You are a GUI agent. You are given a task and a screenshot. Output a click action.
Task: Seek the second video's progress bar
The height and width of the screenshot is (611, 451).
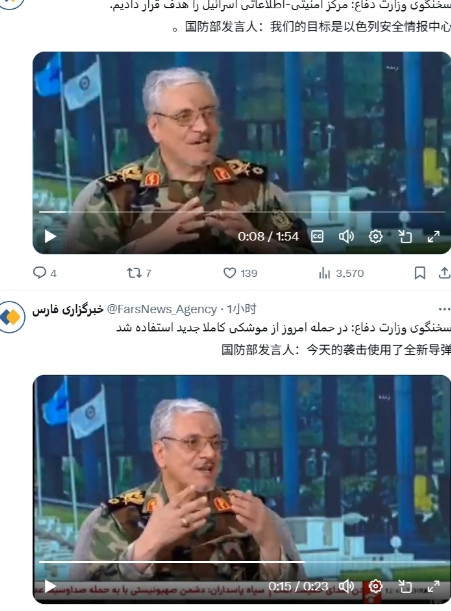242,562
